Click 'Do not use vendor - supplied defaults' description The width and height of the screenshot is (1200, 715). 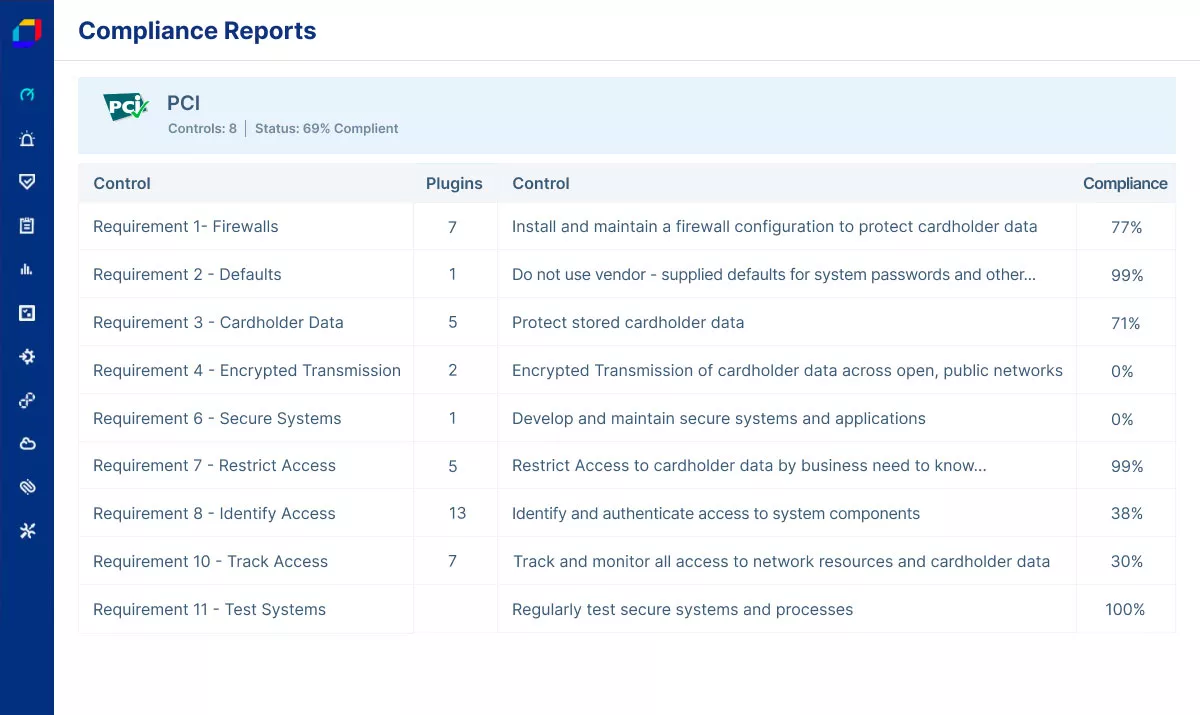coord(774,275)
